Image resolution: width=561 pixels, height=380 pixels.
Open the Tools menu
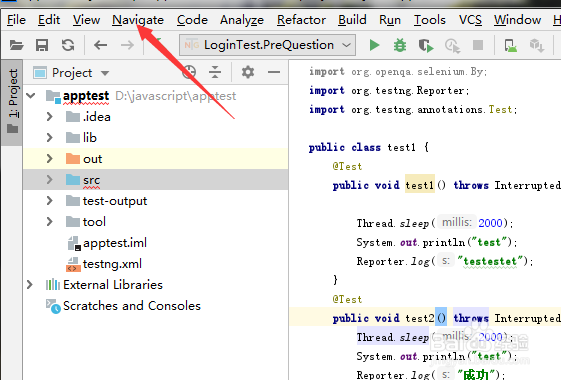430,20
